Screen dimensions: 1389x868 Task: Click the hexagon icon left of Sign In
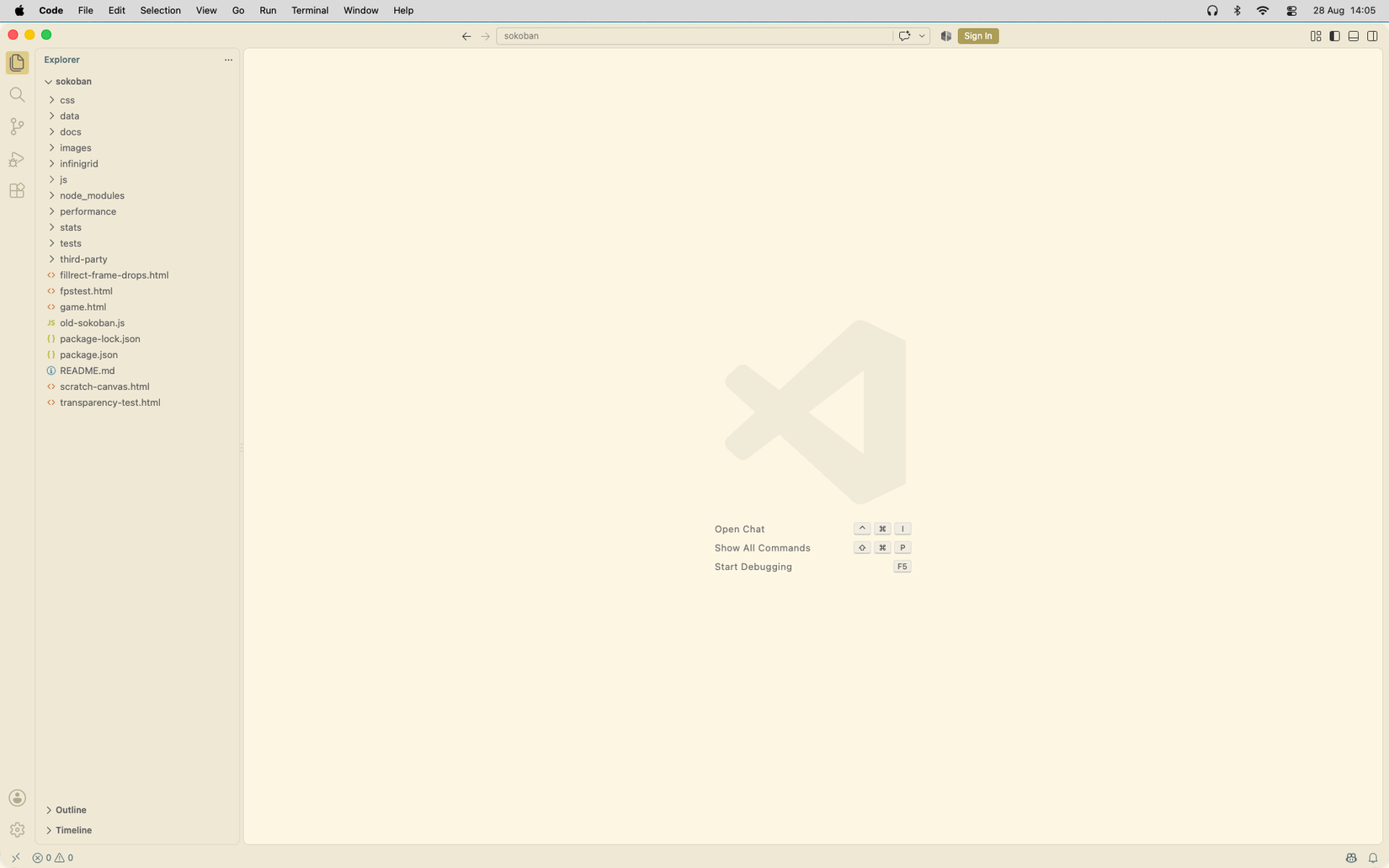(946, 36)
